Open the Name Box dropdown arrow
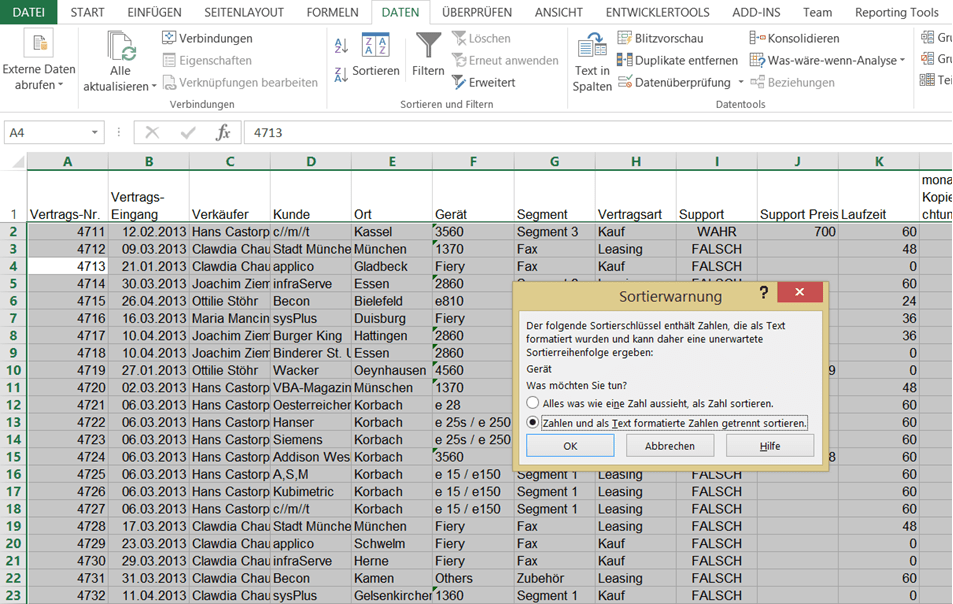953x604 pixels. pos(94,132)
